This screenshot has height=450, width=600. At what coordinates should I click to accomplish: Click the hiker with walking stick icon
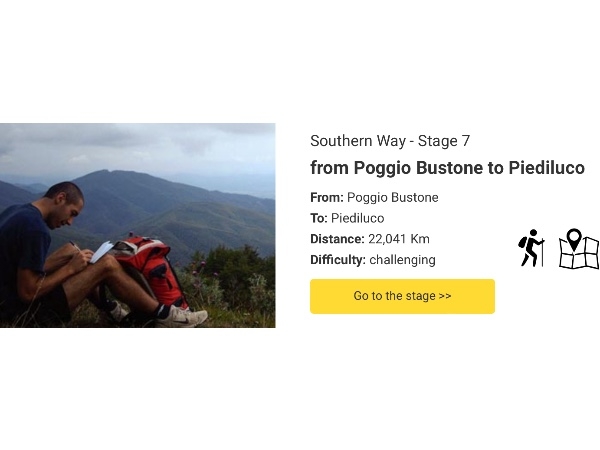pos(531,248)
